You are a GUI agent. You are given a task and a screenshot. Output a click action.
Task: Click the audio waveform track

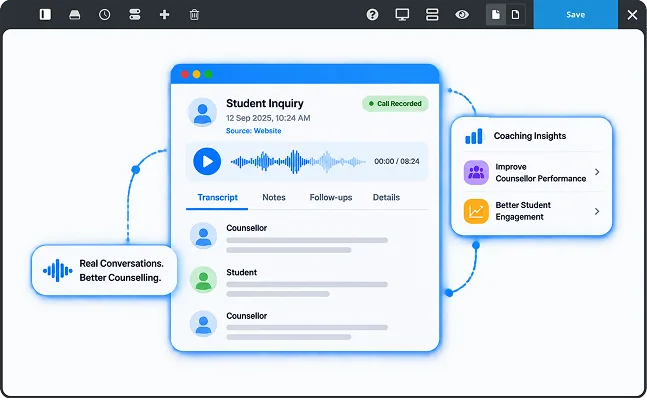(x=298, y=161)
